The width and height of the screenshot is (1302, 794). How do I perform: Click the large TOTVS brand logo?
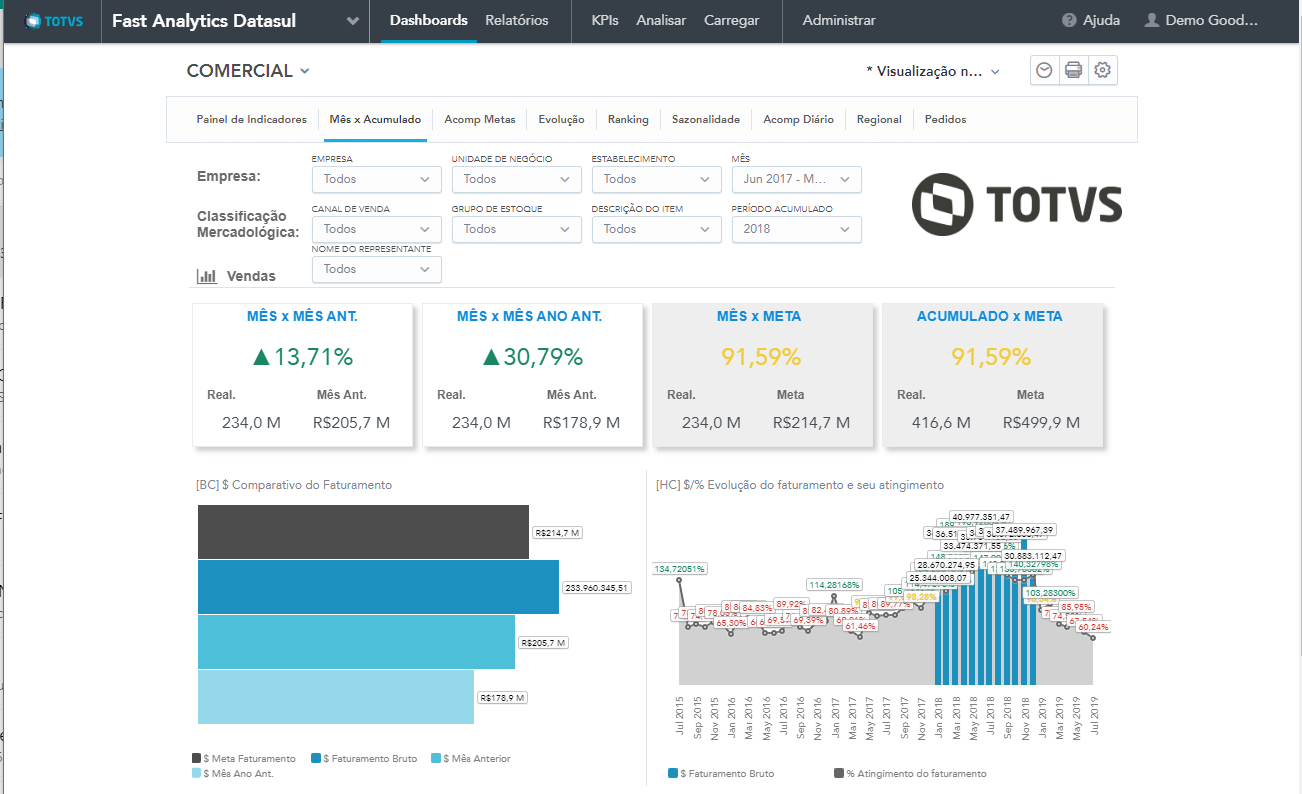point(1016,204)
